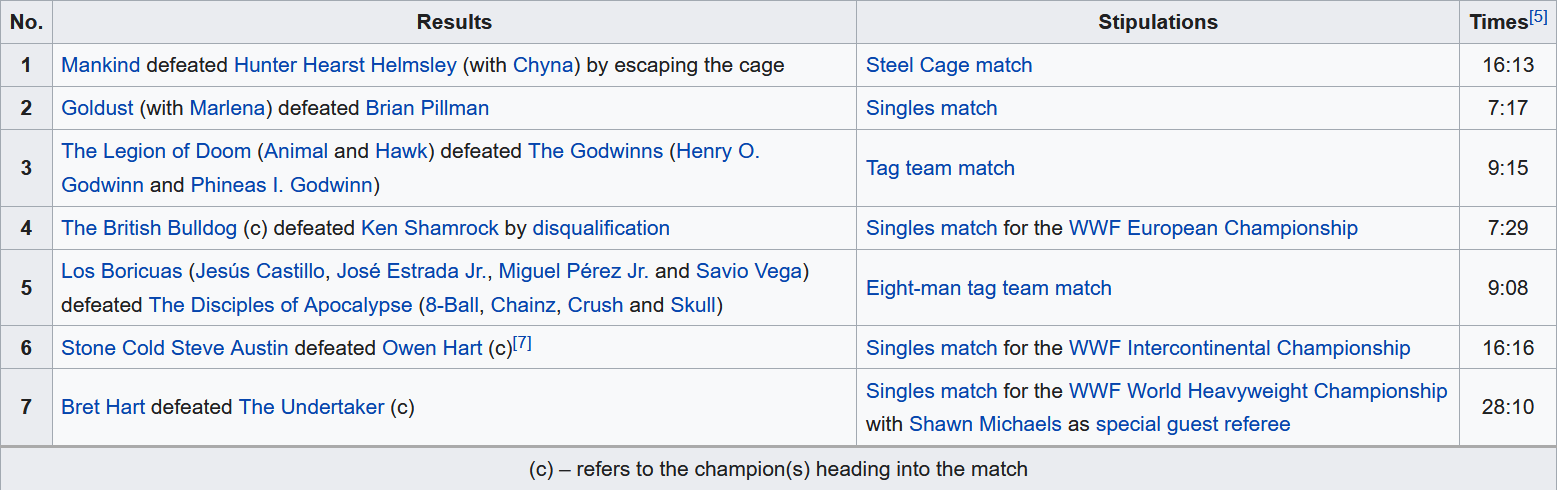
Task: Click footnote reference 5 in Times header
Action: click(x=1538, y=17)
